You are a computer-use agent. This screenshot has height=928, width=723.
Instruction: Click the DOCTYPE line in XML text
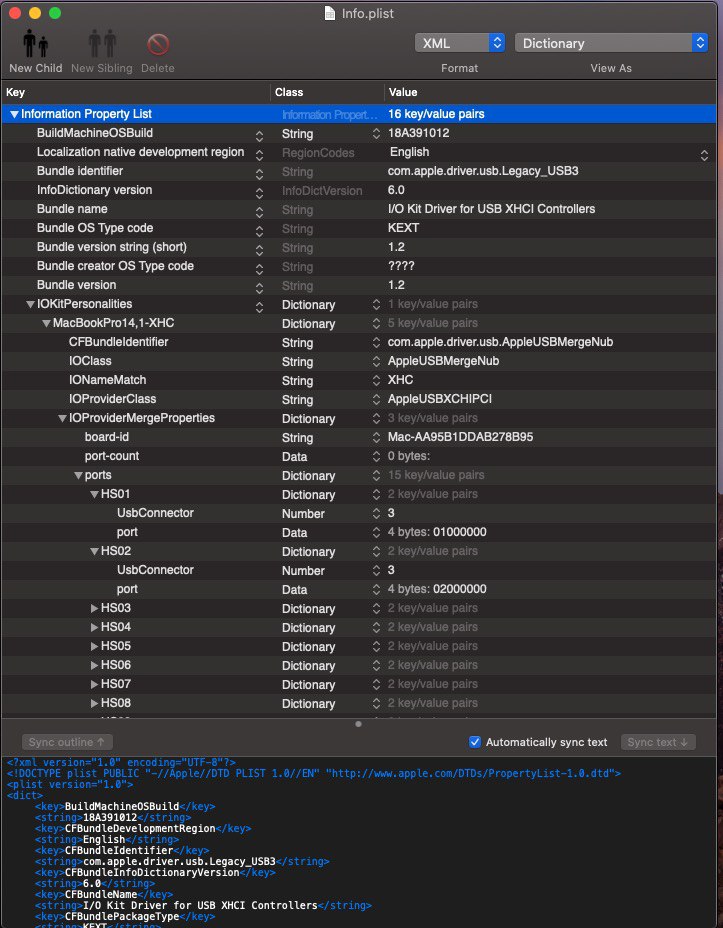click(x=314, y=774)
